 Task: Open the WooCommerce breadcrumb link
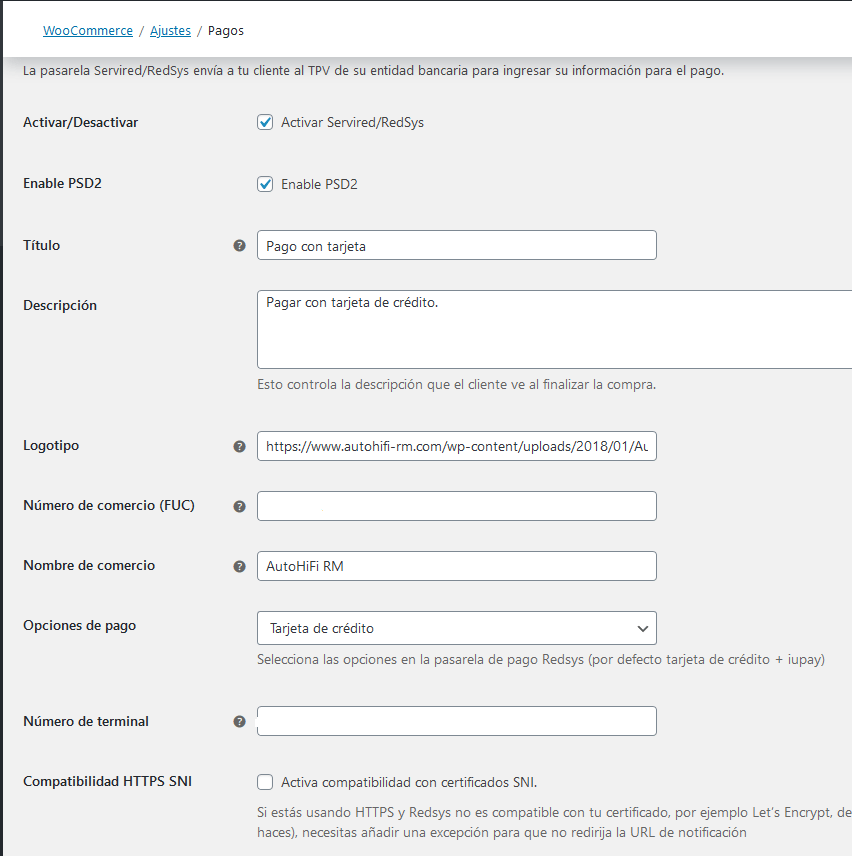click(88, 31)
